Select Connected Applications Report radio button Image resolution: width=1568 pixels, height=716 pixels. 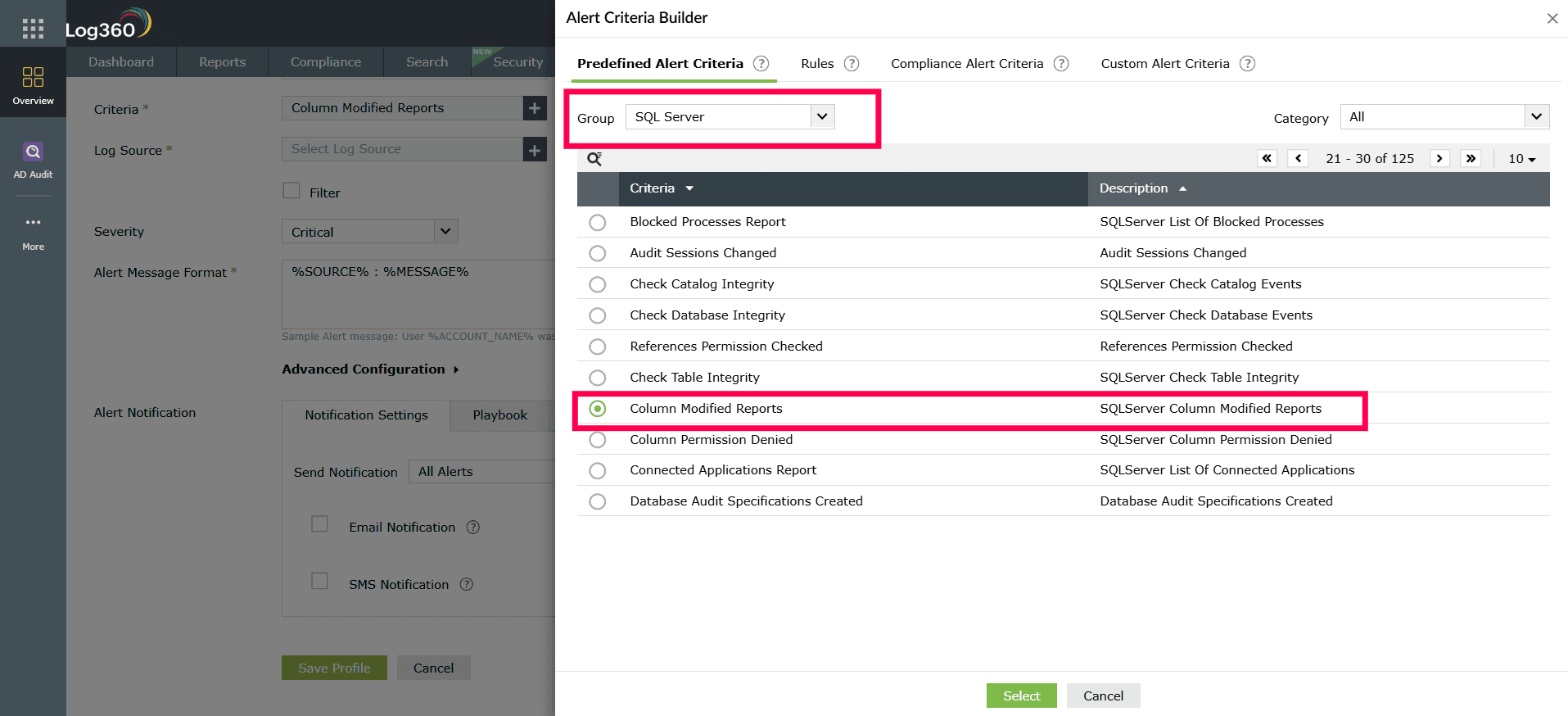point(598,470)
